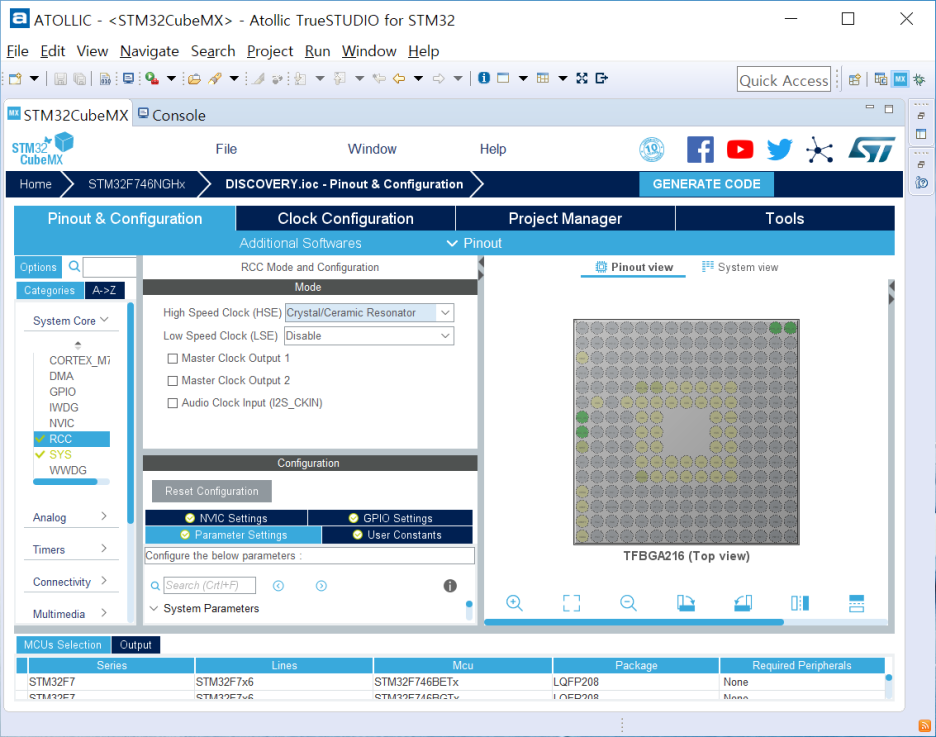This screenshot has width=936, height=737.
Task: Click the search magnifier next to Options
Action: point(74,267)
